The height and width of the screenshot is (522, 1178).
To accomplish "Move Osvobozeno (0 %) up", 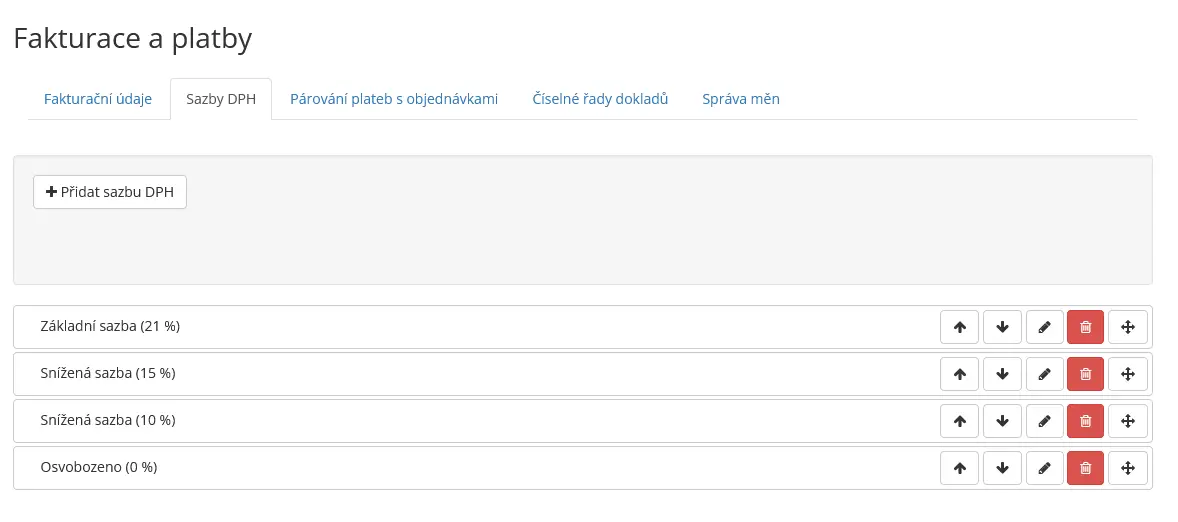I will 959,468.
